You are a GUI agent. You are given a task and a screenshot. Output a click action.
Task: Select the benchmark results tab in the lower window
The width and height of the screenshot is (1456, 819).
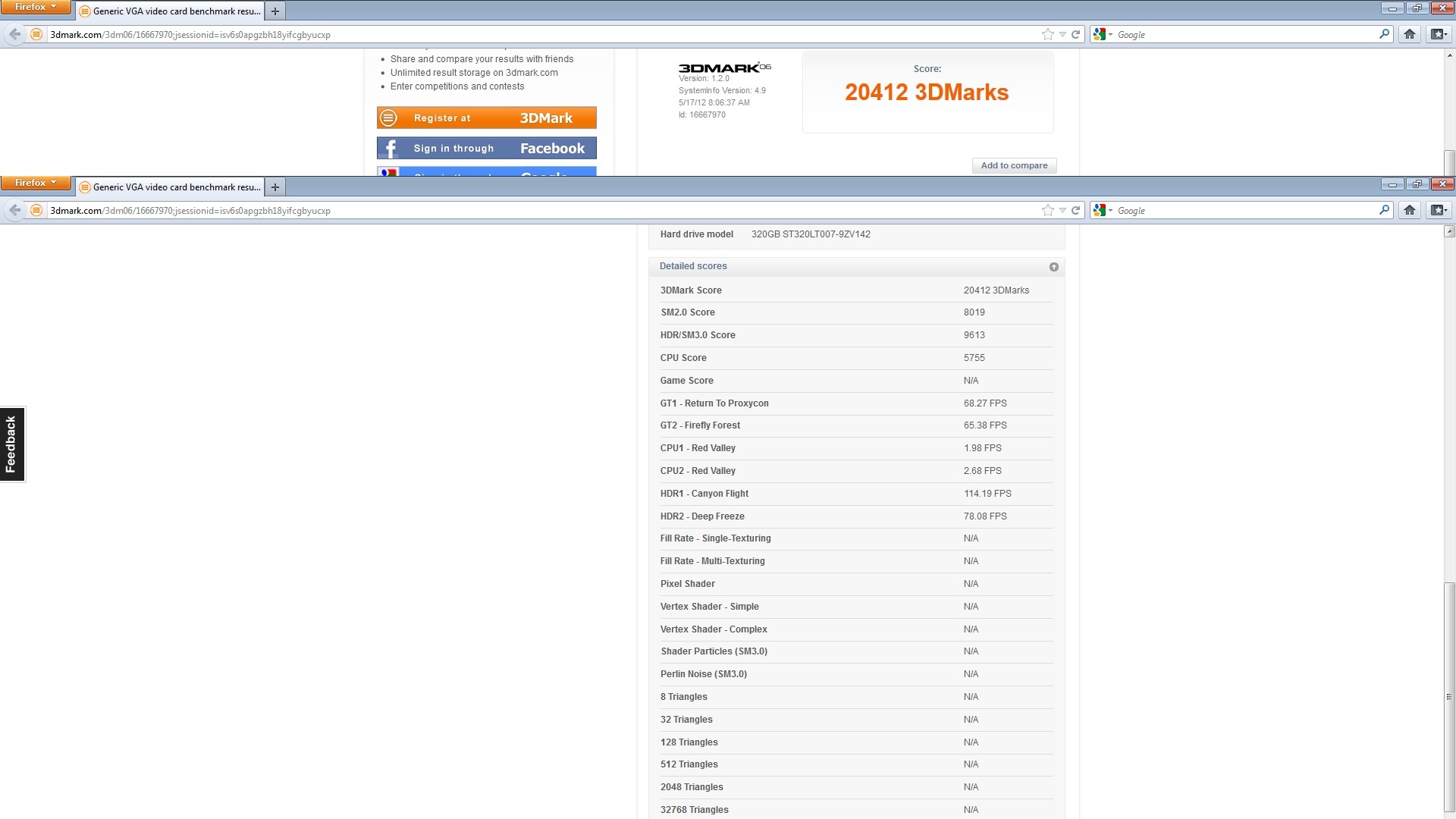click(x=170, y=187)
